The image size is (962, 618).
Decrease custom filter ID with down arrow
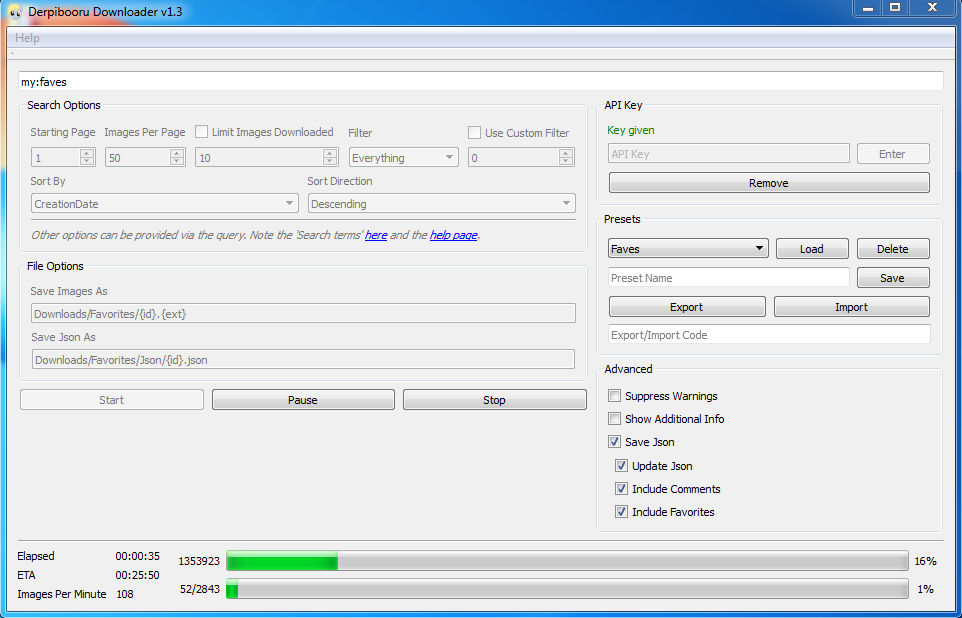566,162
